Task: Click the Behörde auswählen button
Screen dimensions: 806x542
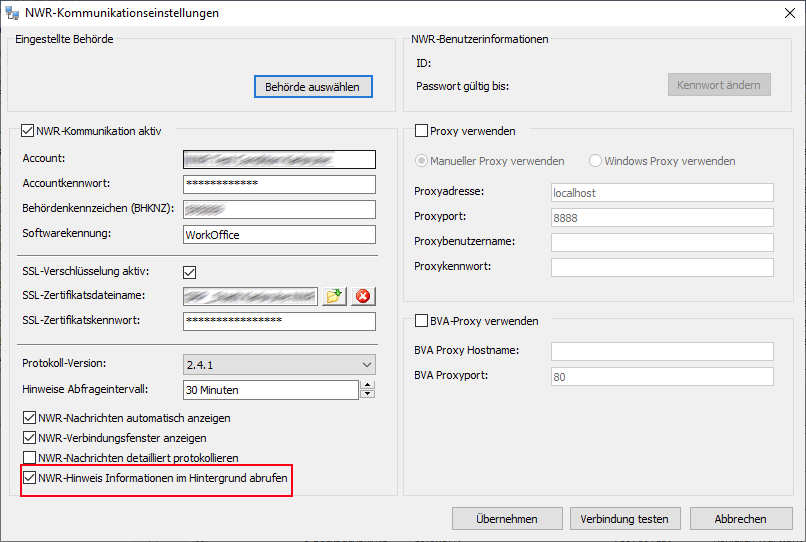Action: click(x=312, y=87)
